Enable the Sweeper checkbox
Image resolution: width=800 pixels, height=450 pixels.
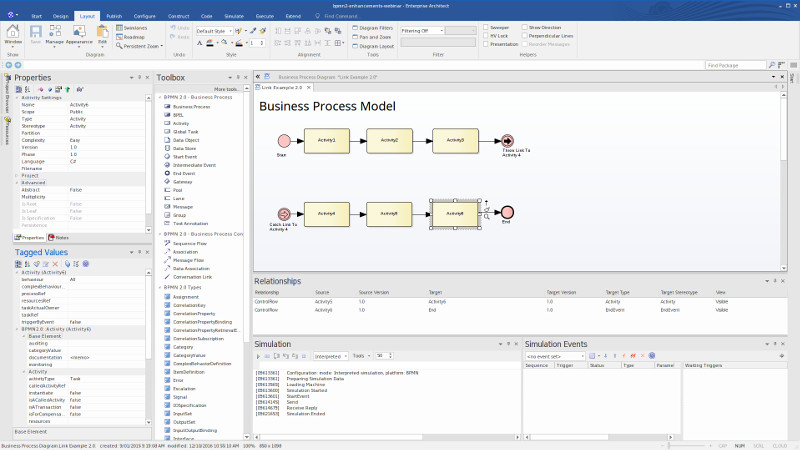coord(485,29)
